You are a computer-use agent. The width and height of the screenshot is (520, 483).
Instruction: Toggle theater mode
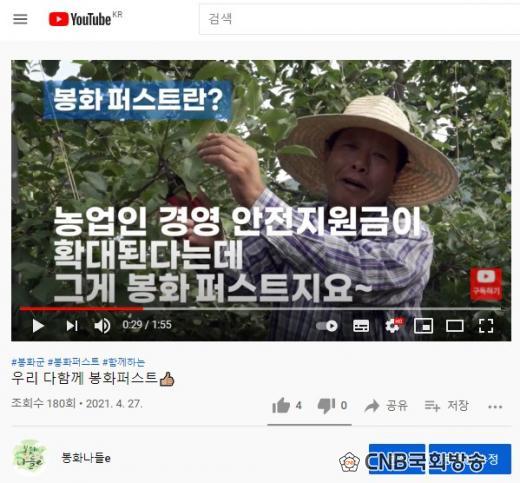455,326
